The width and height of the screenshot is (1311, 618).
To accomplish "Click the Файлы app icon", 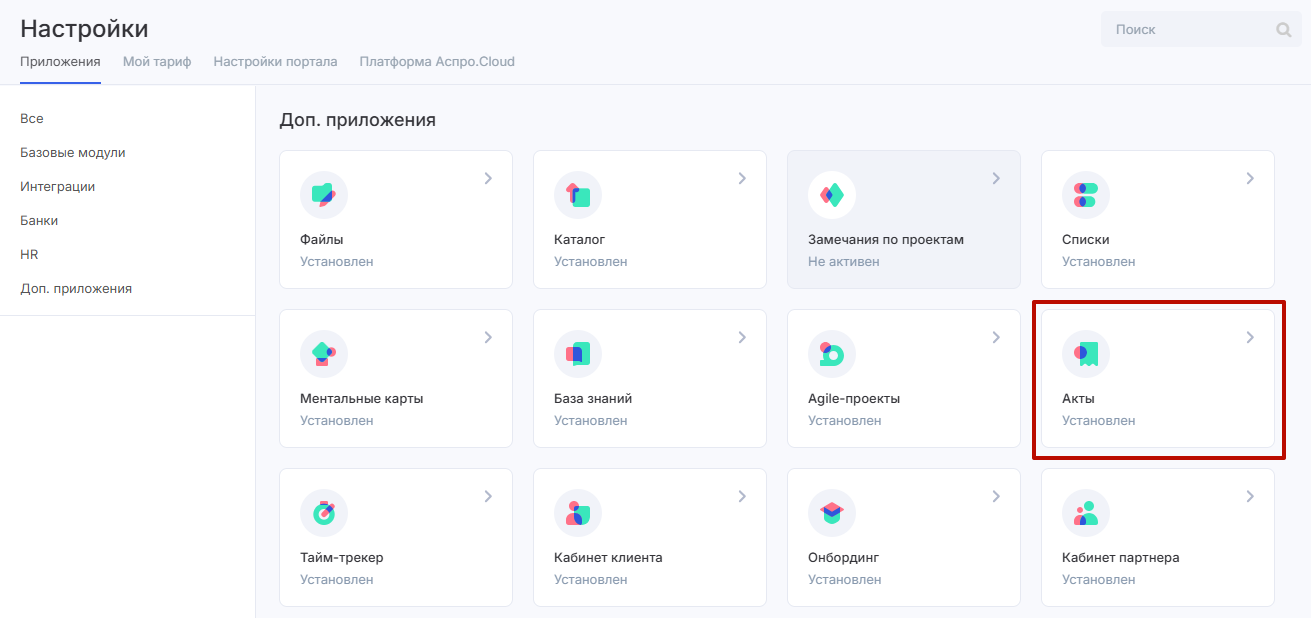I will coord(324,195).
